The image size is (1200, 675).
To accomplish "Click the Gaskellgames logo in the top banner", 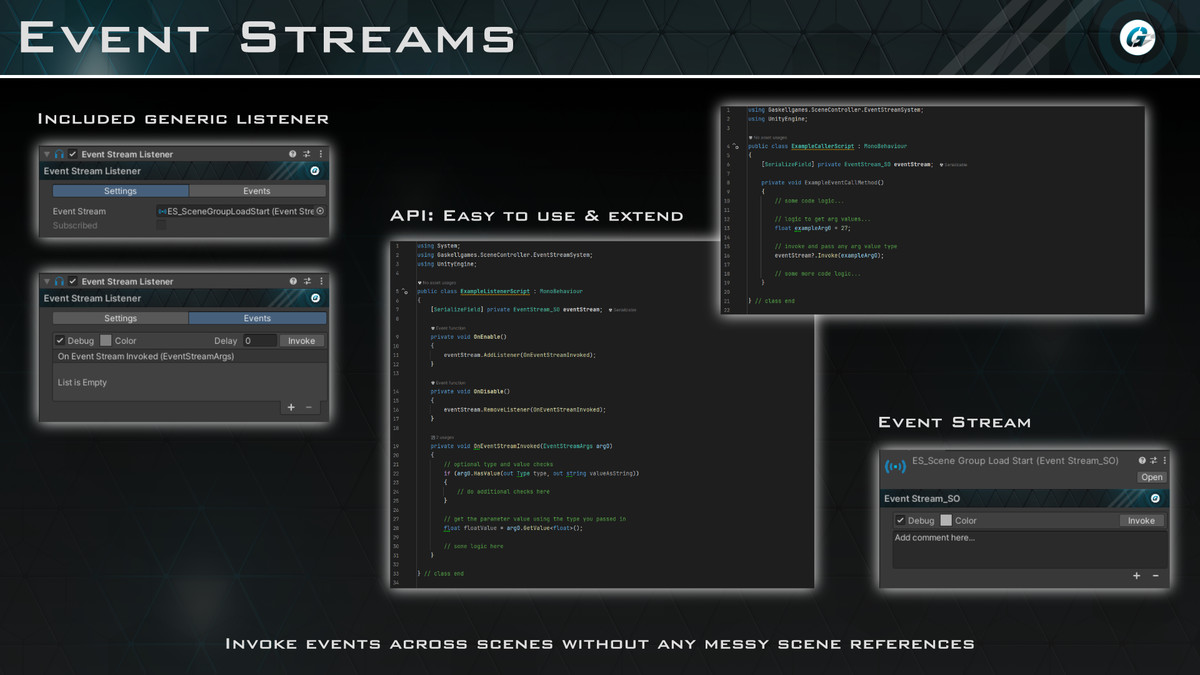I will pos(1139,39).
